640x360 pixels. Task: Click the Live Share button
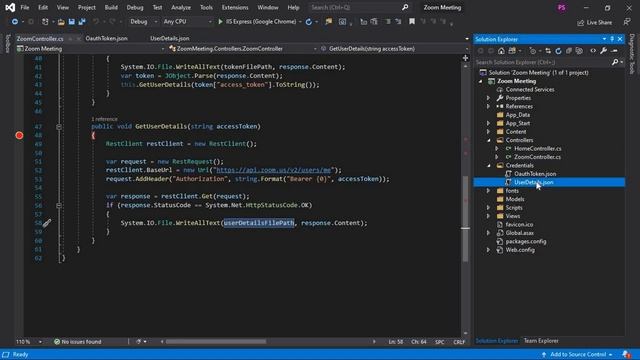coord(594,22)
